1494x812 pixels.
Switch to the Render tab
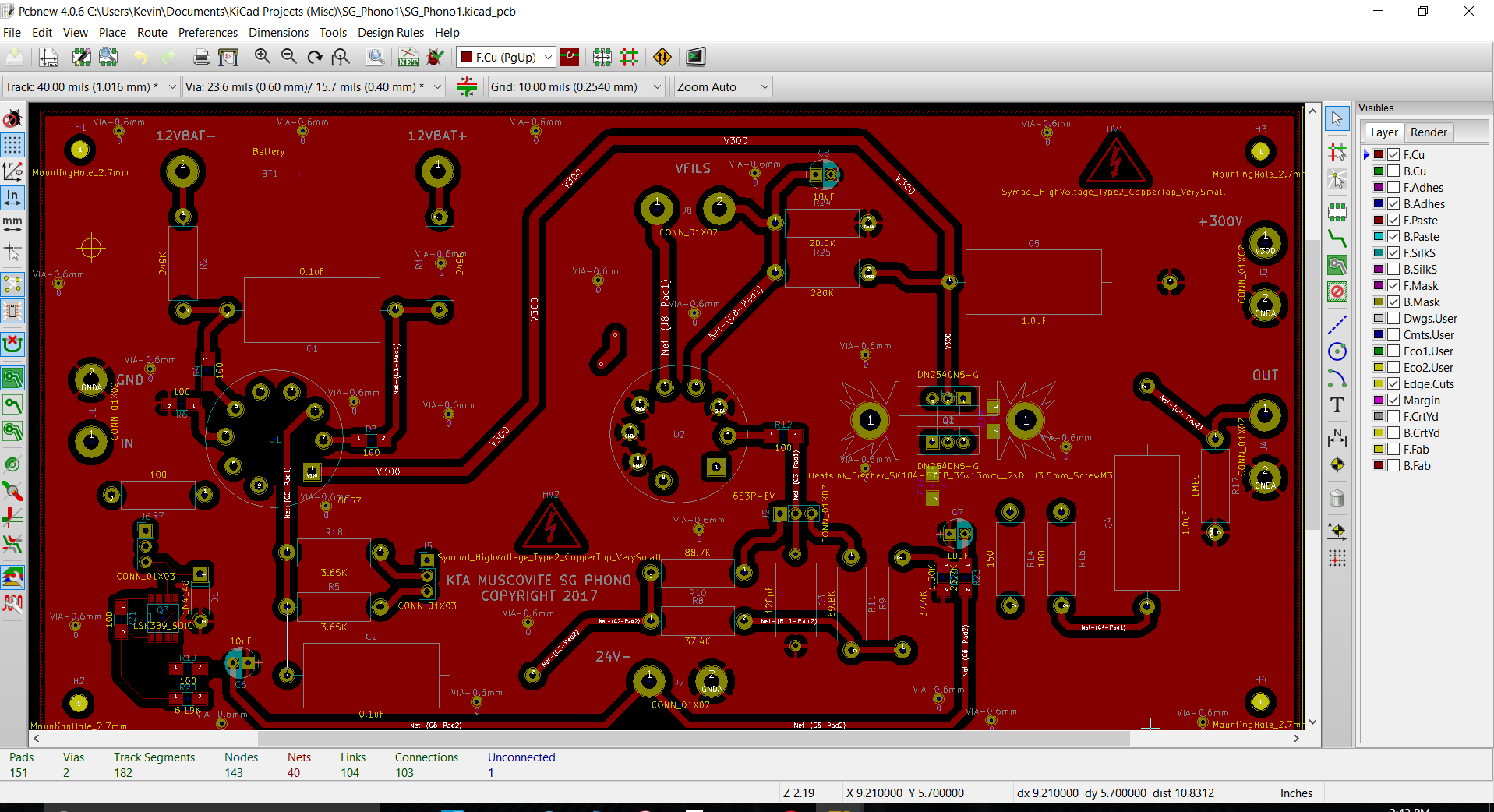tap(1428, 132)
